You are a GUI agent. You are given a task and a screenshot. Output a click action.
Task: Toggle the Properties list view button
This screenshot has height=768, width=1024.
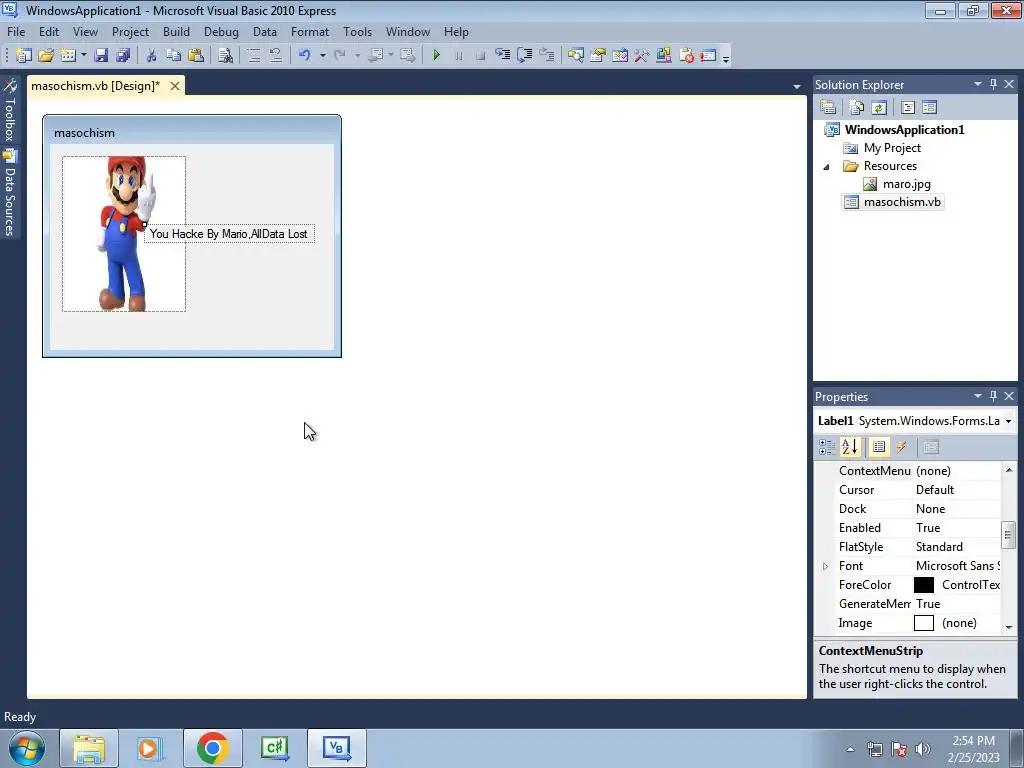click(x=879, y=447)
